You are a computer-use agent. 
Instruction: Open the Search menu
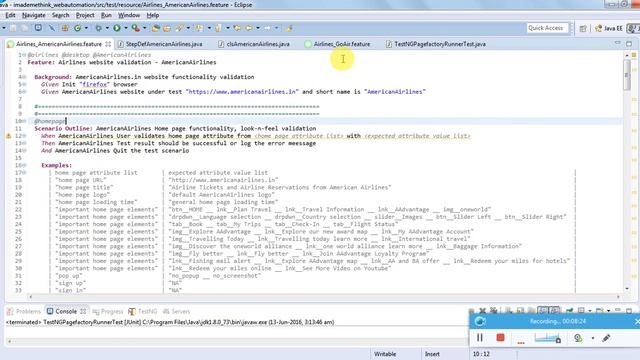(60, 15)
